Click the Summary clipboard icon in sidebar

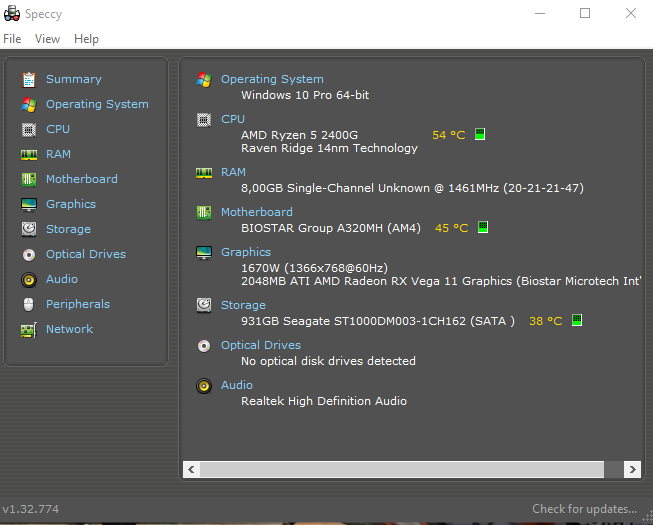(x=29, y=80)
